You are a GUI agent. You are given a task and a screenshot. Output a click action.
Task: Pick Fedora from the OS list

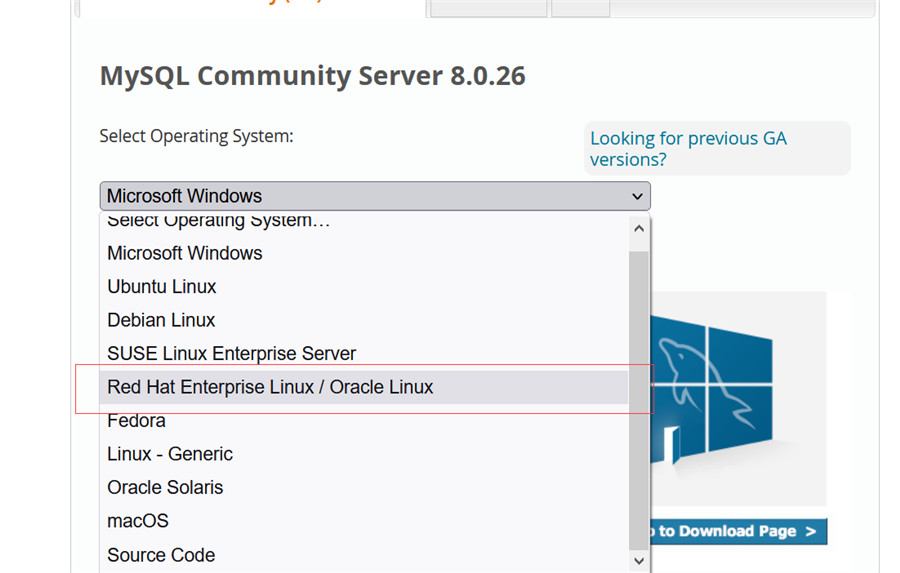pos(137,421)
